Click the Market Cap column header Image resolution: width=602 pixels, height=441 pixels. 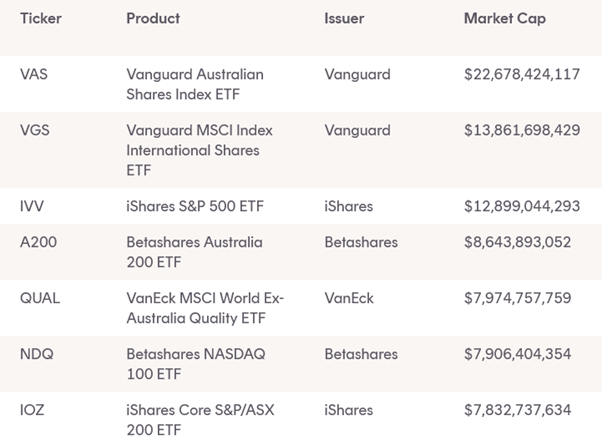[505, 19]
